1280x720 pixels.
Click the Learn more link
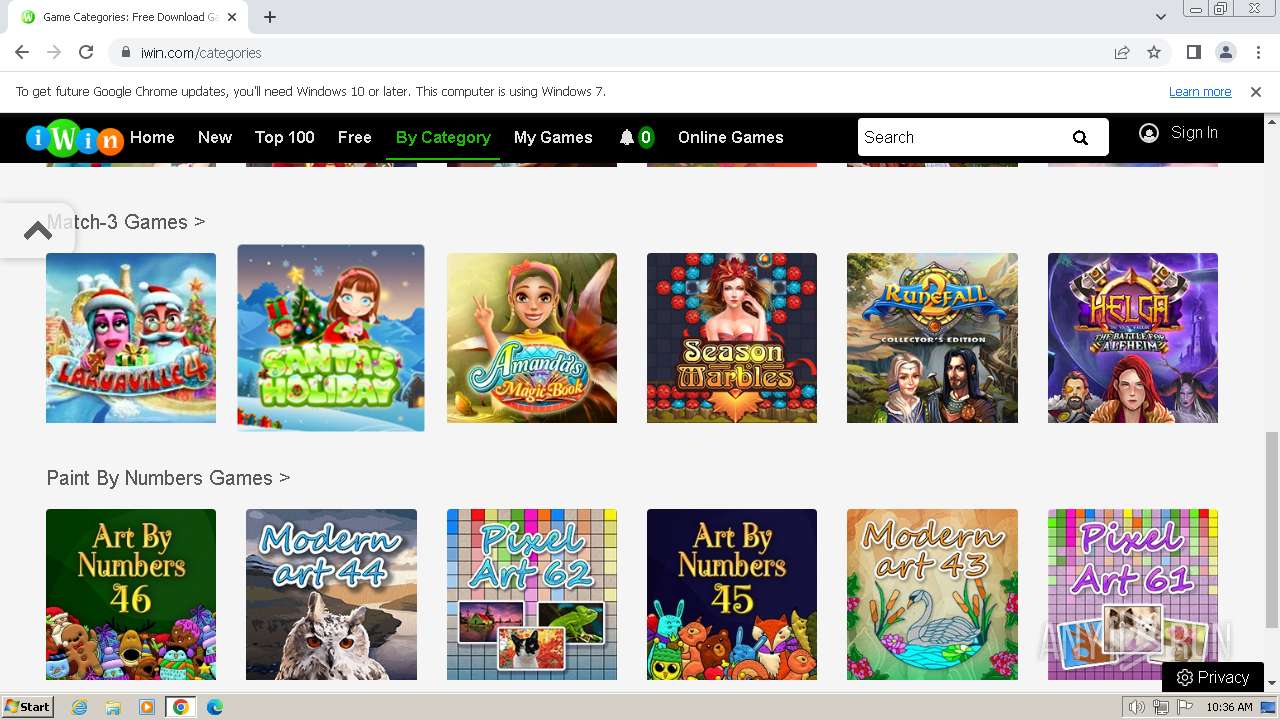(x=1200, y=92)
